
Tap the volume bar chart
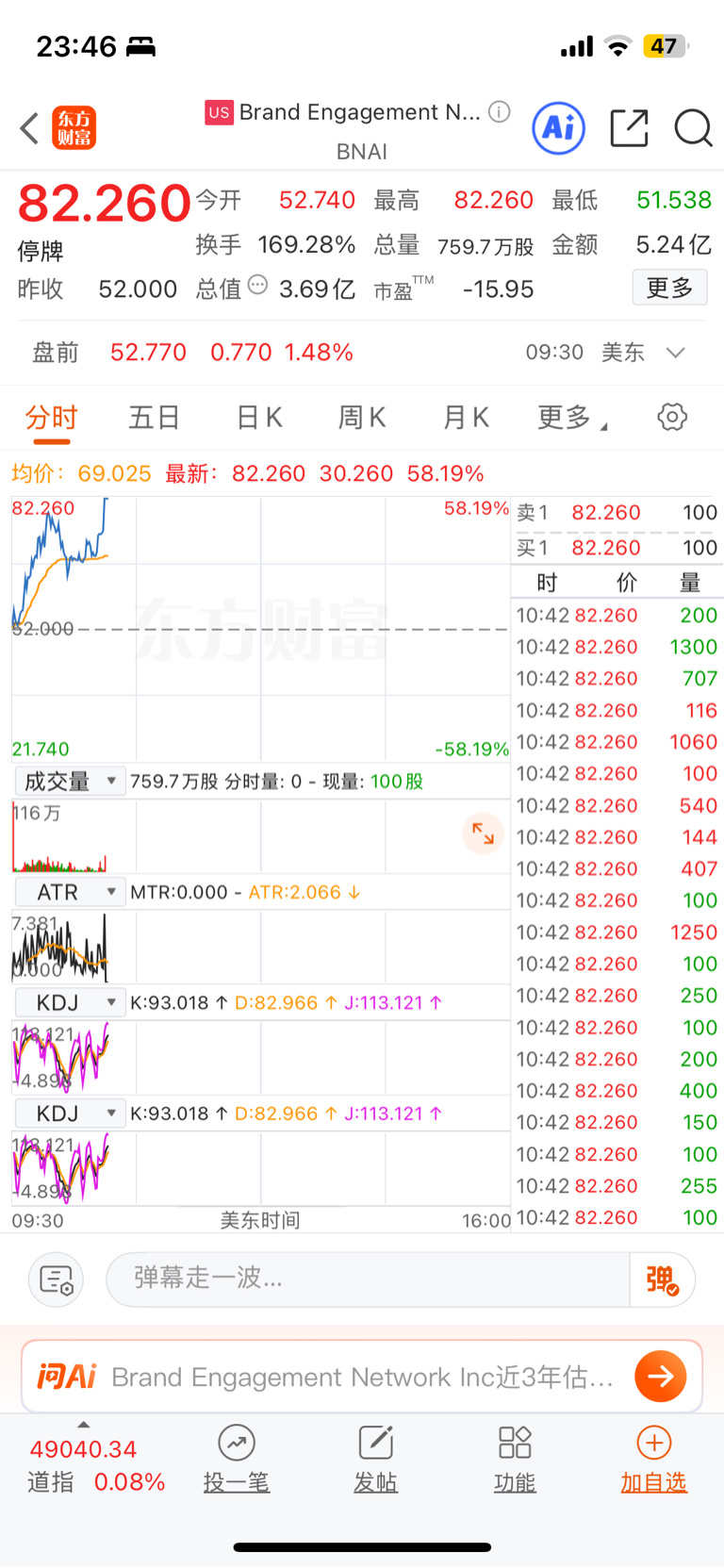coord(260,836)
